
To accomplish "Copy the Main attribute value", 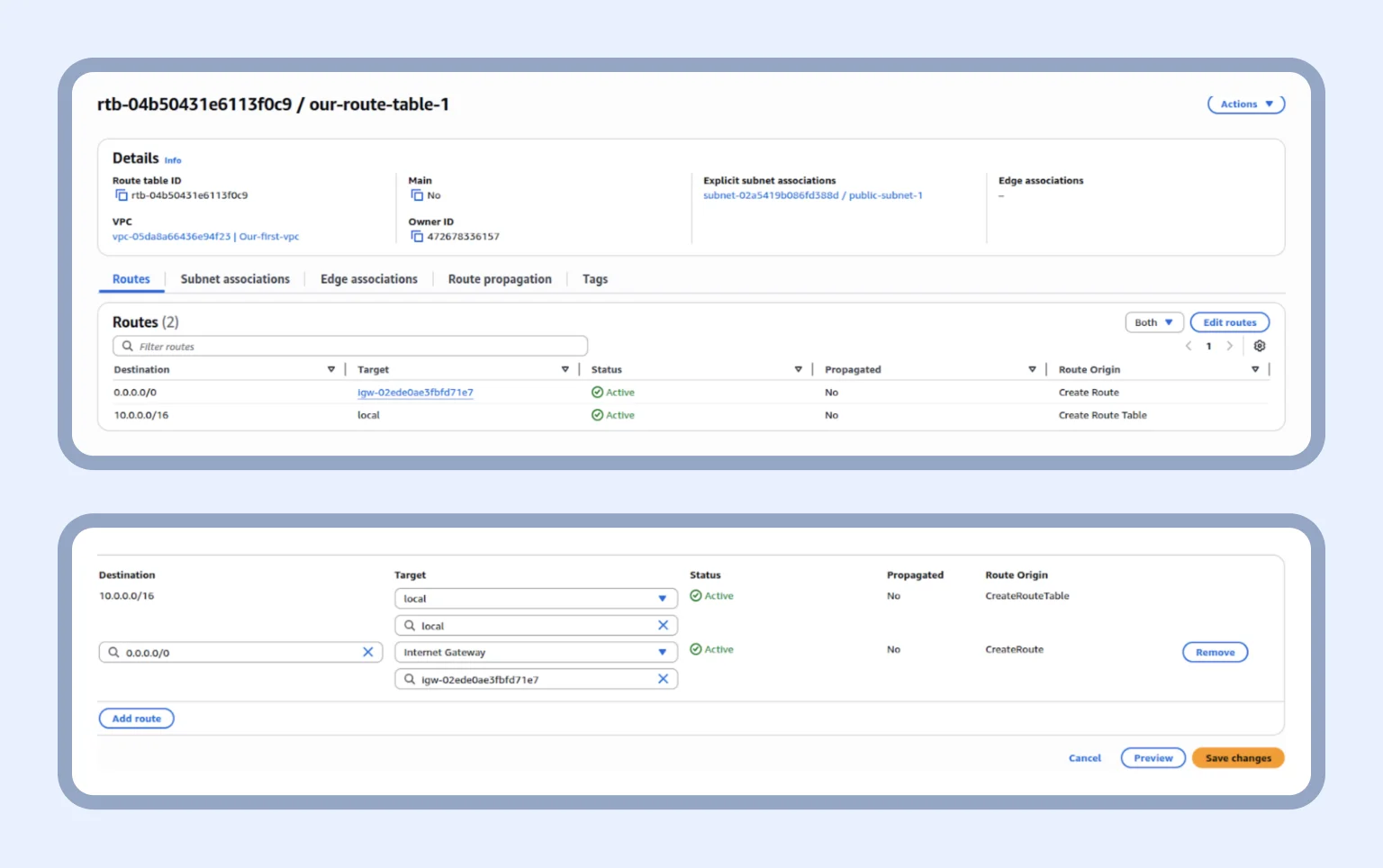I will [x=417, y=194].
